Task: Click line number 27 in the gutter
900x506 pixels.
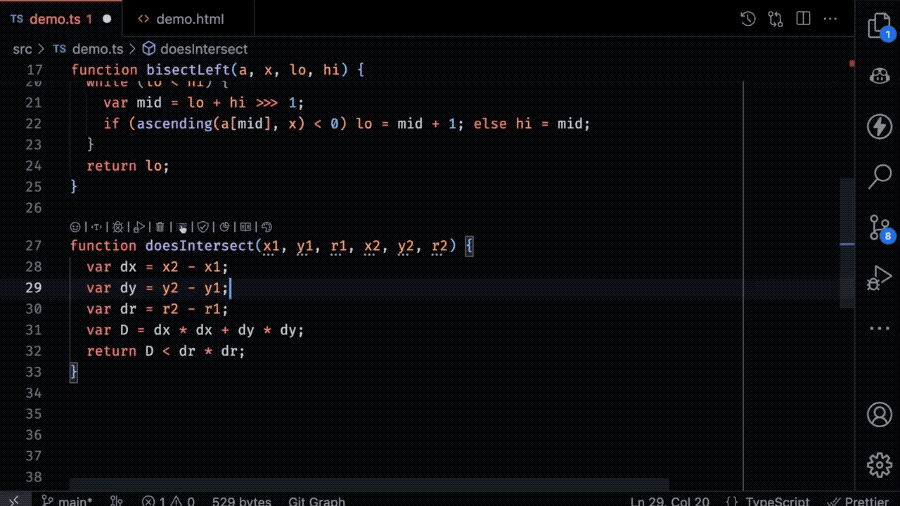Action: (34, 246)
